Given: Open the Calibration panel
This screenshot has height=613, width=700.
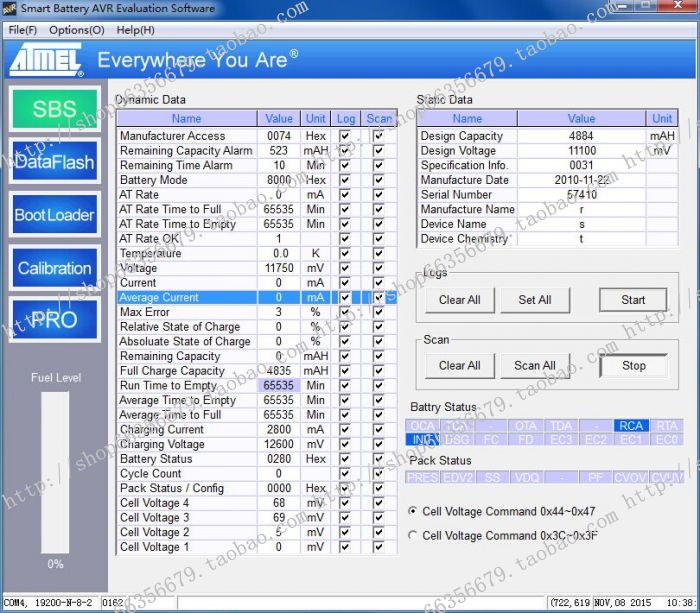Looking at the screenshot, I should [x=55, y=268].
